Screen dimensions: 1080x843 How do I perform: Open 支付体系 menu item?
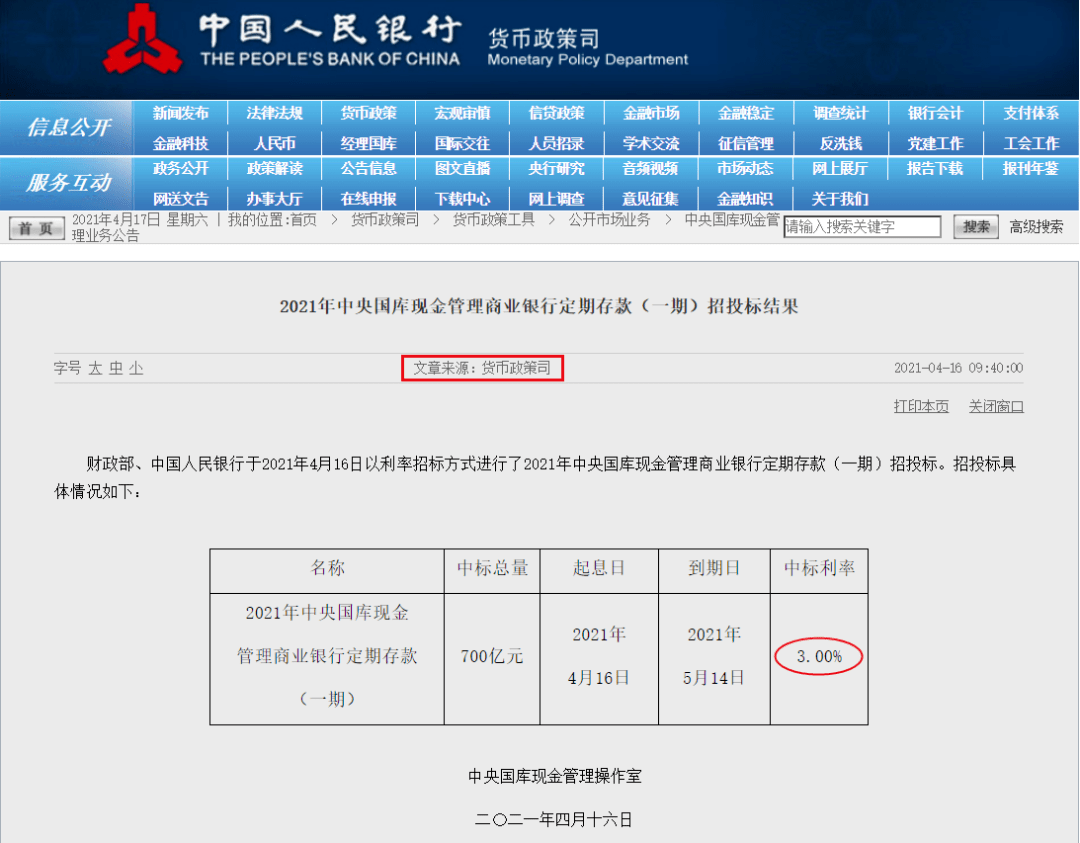pos(1030,113)
